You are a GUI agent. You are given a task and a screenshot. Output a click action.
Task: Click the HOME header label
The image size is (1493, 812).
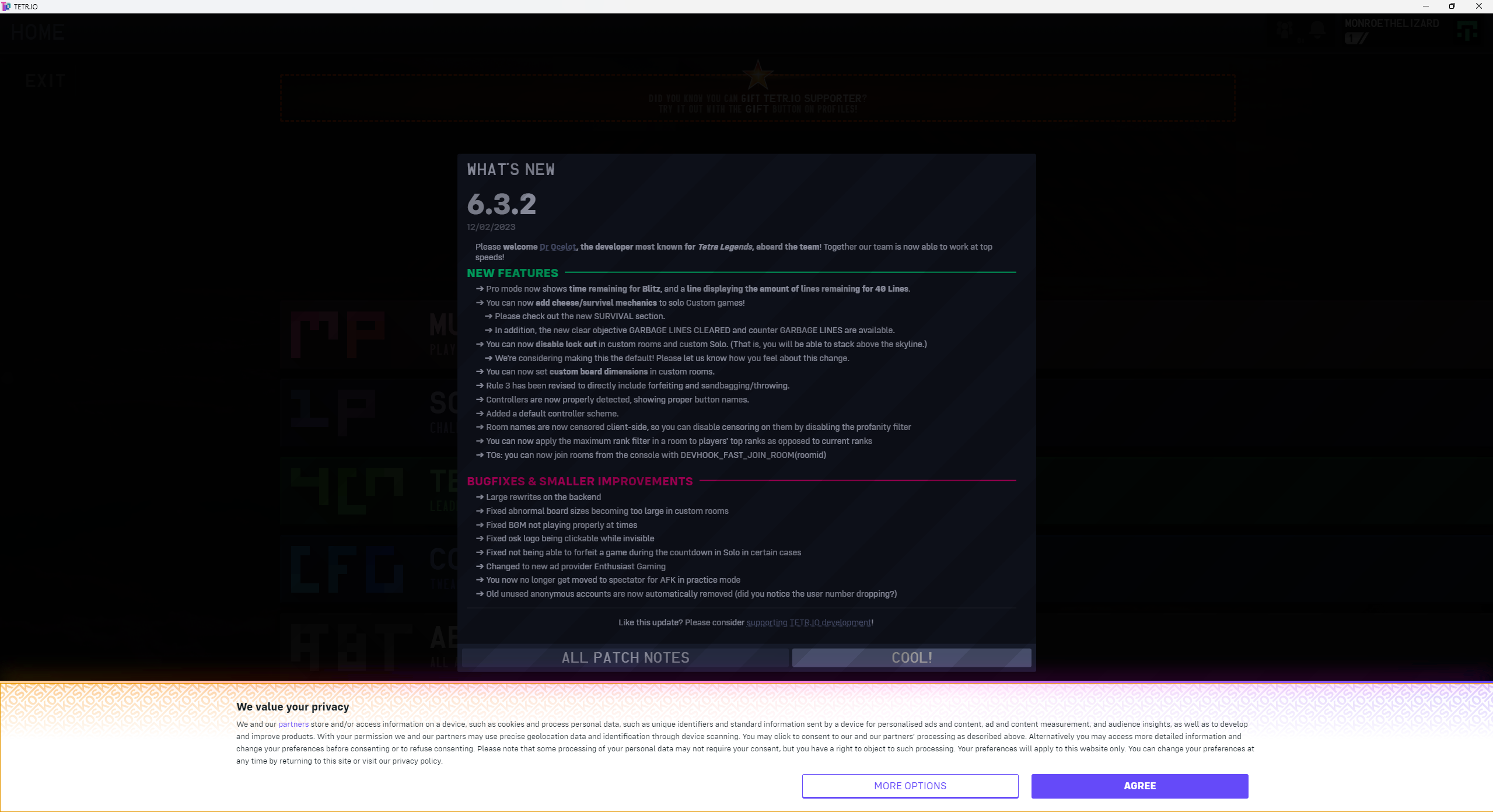click(37, 32)
